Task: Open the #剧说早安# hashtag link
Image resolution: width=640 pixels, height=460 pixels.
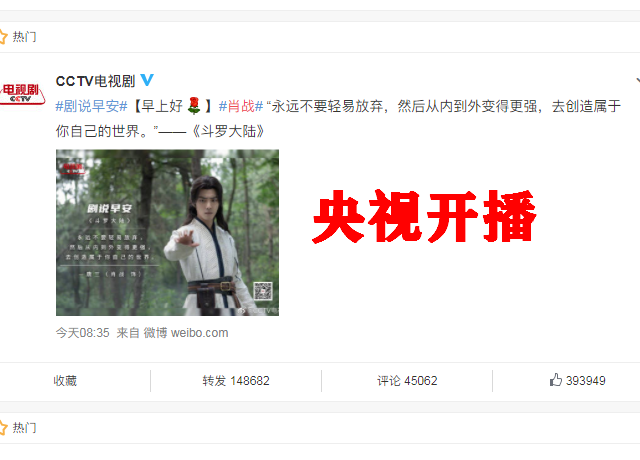Action: (92, 106)
